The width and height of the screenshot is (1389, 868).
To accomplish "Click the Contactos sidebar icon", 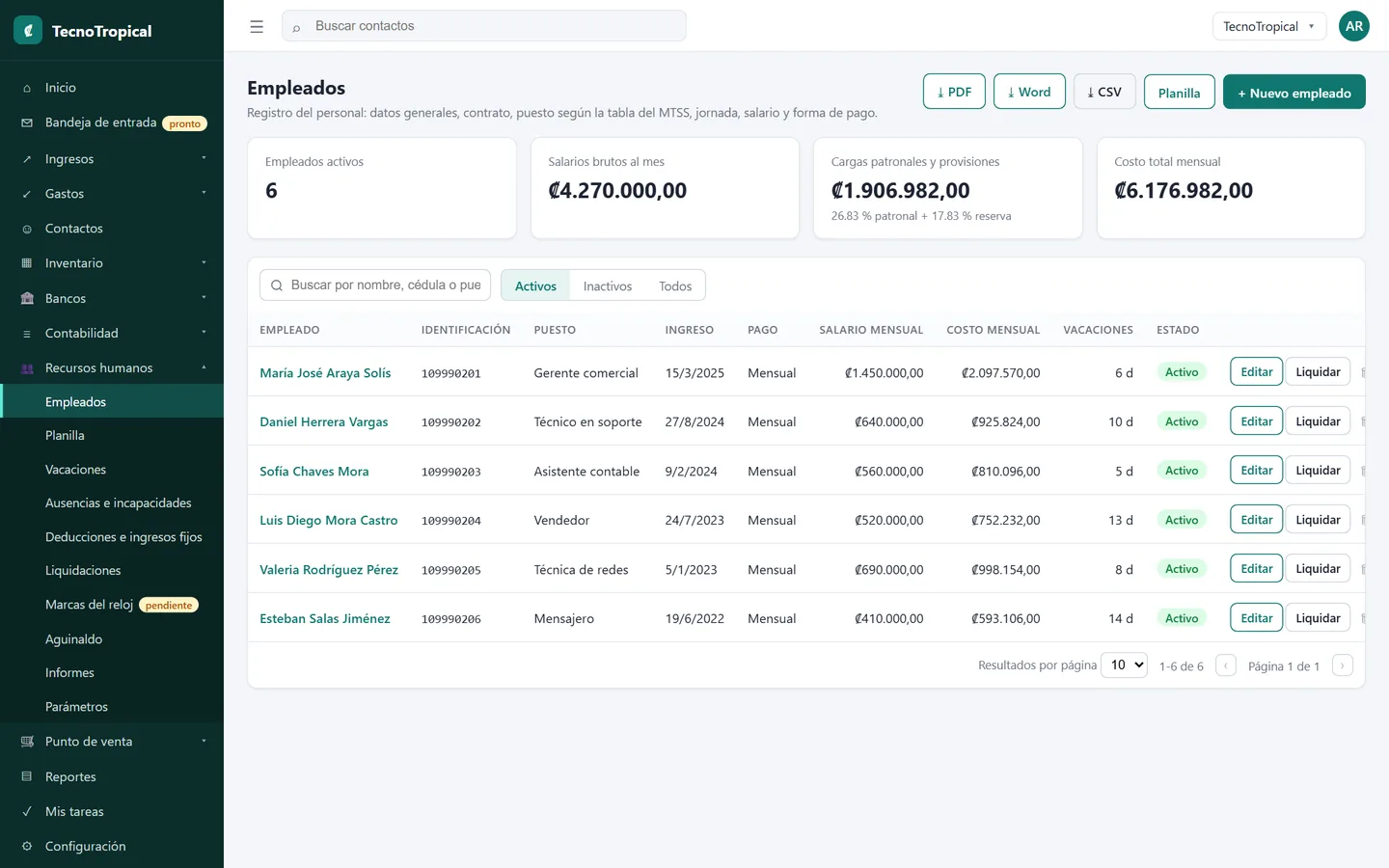I will tap(27, 229).
